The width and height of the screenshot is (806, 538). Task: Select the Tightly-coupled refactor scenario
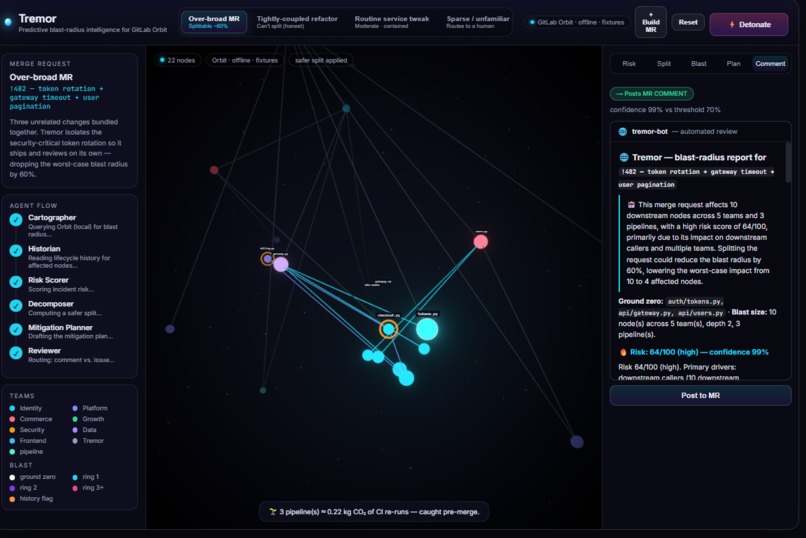297,22
